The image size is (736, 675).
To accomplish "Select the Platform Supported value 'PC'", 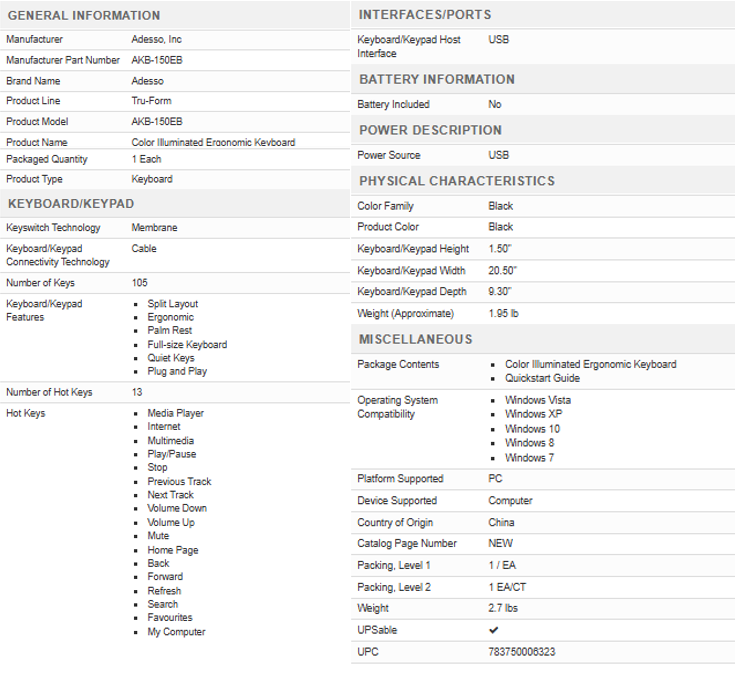I will (495, 478).
